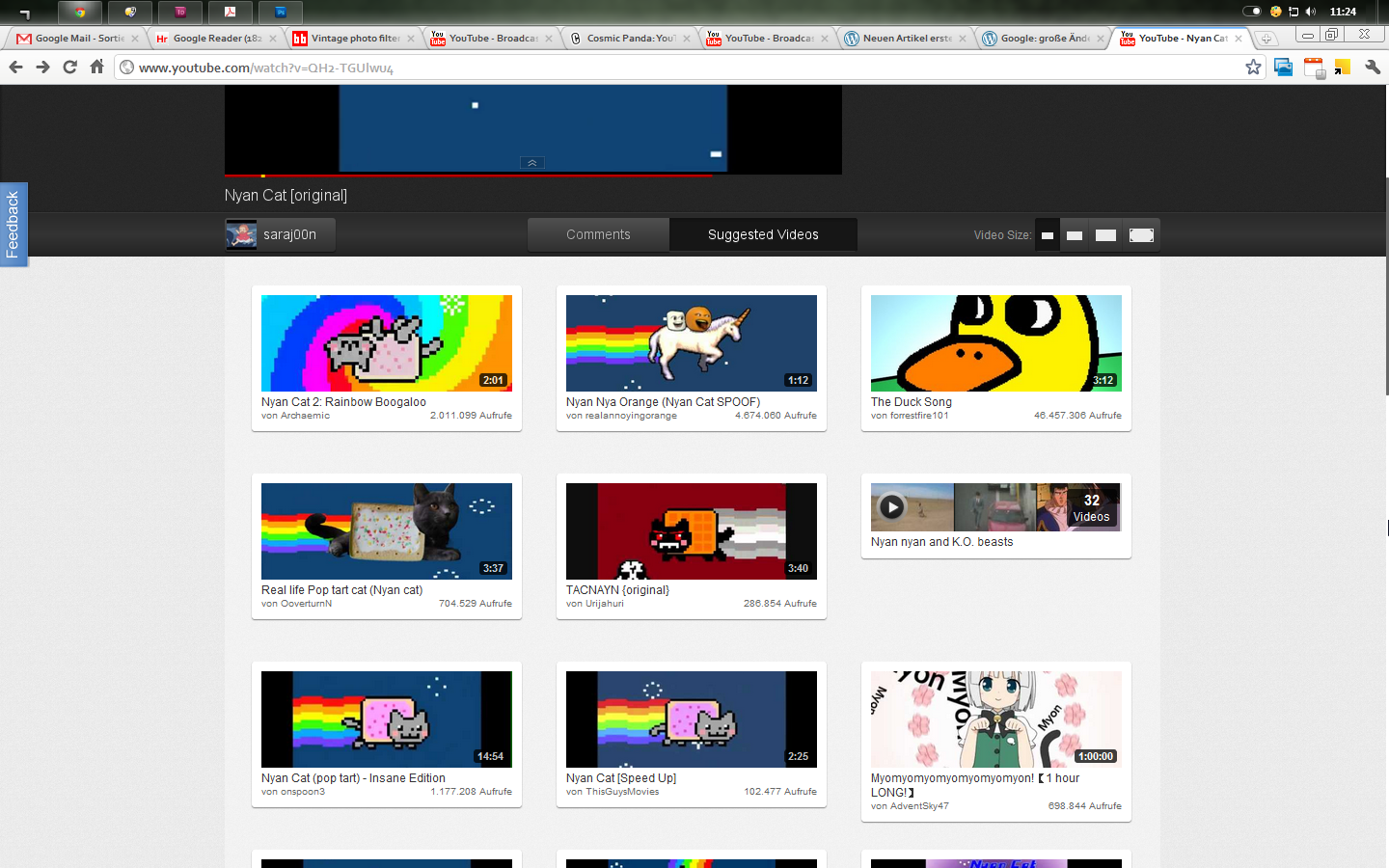Screen dimensions: 1389x868
Task: Open the Feedback side panel
Action: (x=13, y=224)
